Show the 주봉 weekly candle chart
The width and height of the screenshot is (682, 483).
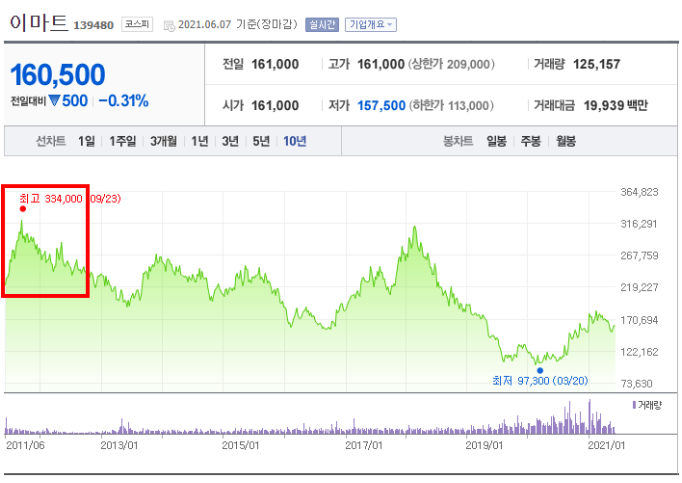point(531,141)
